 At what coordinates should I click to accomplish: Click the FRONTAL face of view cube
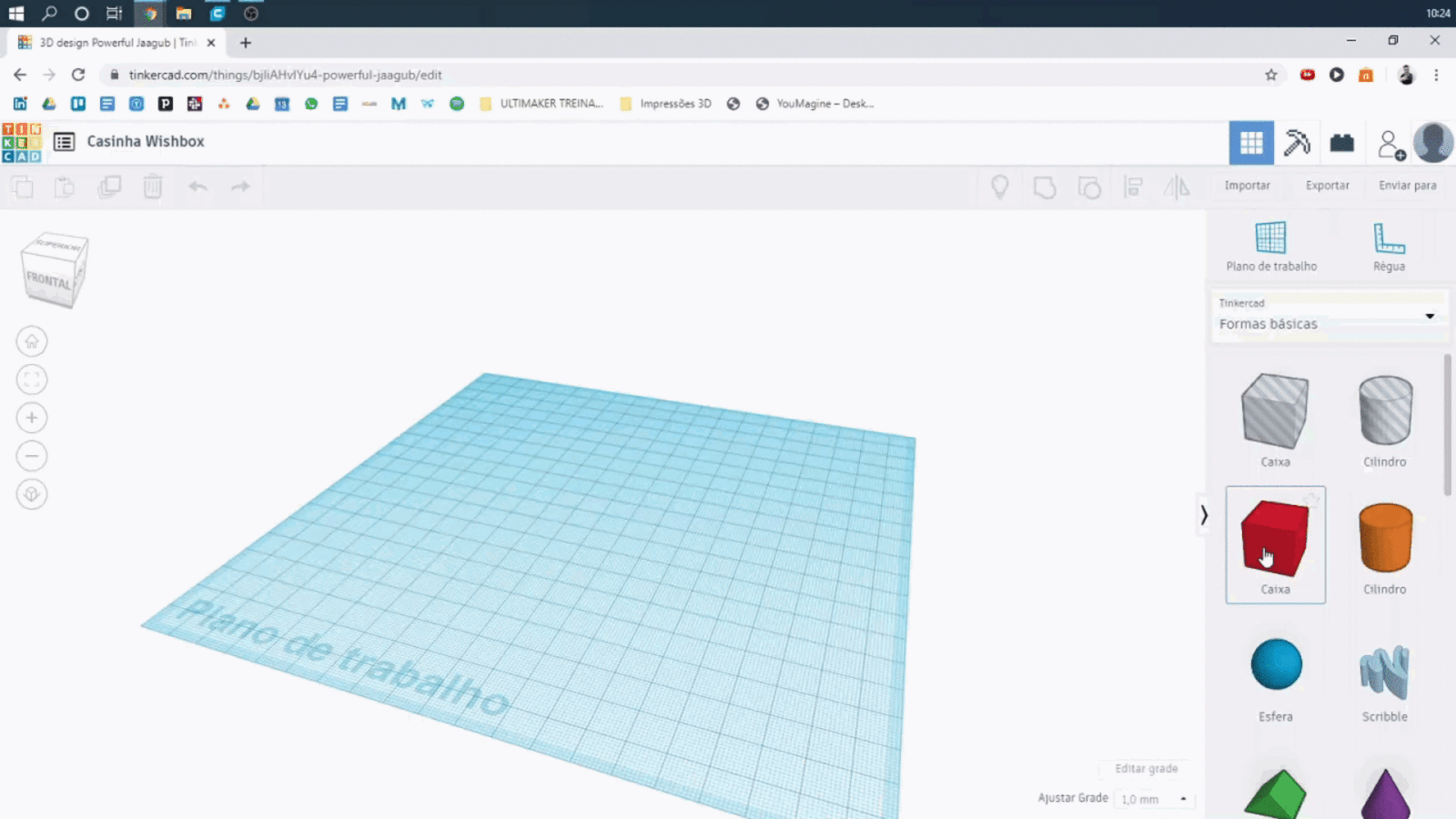(x=48, y=281)
